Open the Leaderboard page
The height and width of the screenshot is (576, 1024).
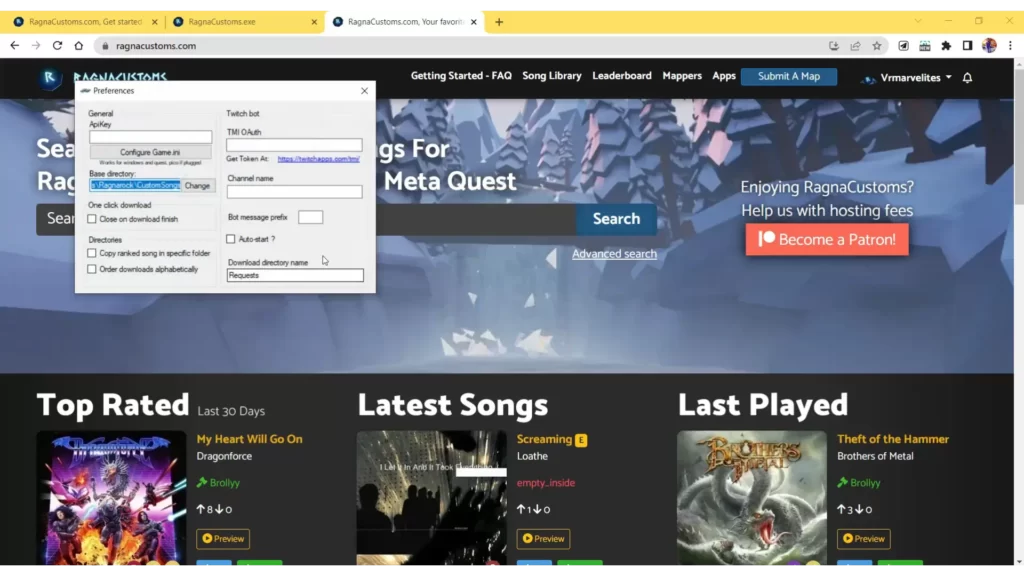pos(622,76)
